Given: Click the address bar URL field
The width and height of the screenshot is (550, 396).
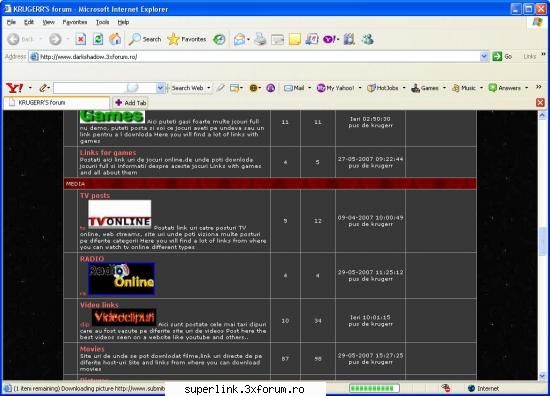Looking at the screenshot, I should (255, 56).
